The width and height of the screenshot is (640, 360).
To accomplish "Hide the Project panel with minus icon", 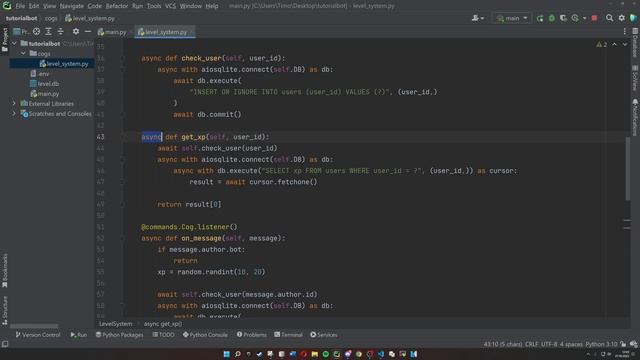I will point(88,31).
